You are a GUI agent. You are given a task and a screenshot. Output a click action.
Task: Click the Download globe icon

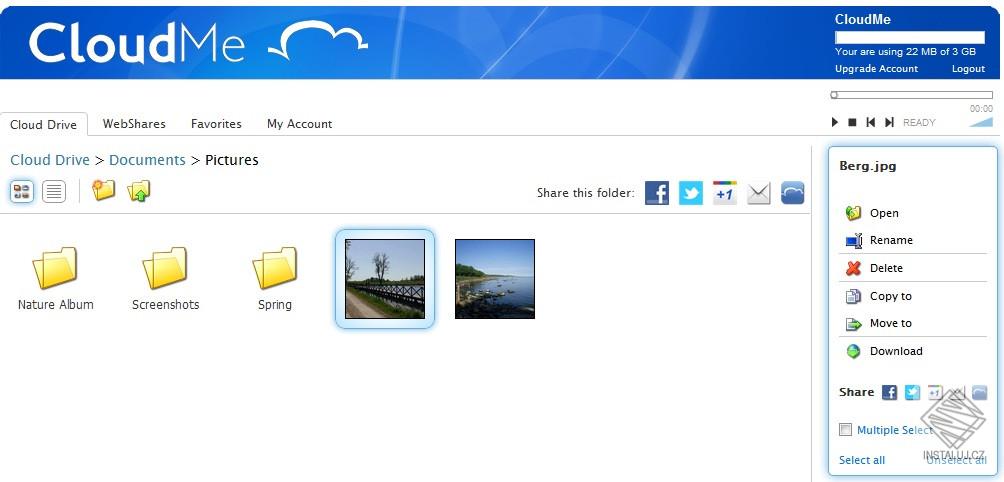(854, 351)
